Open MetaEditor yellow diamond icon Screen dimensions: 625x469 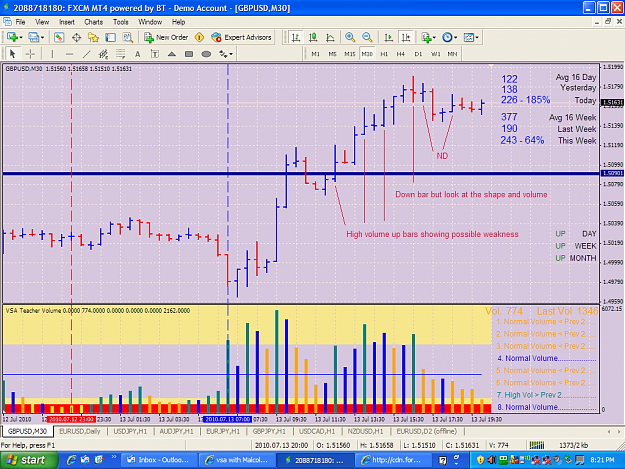tap(199, 37)
